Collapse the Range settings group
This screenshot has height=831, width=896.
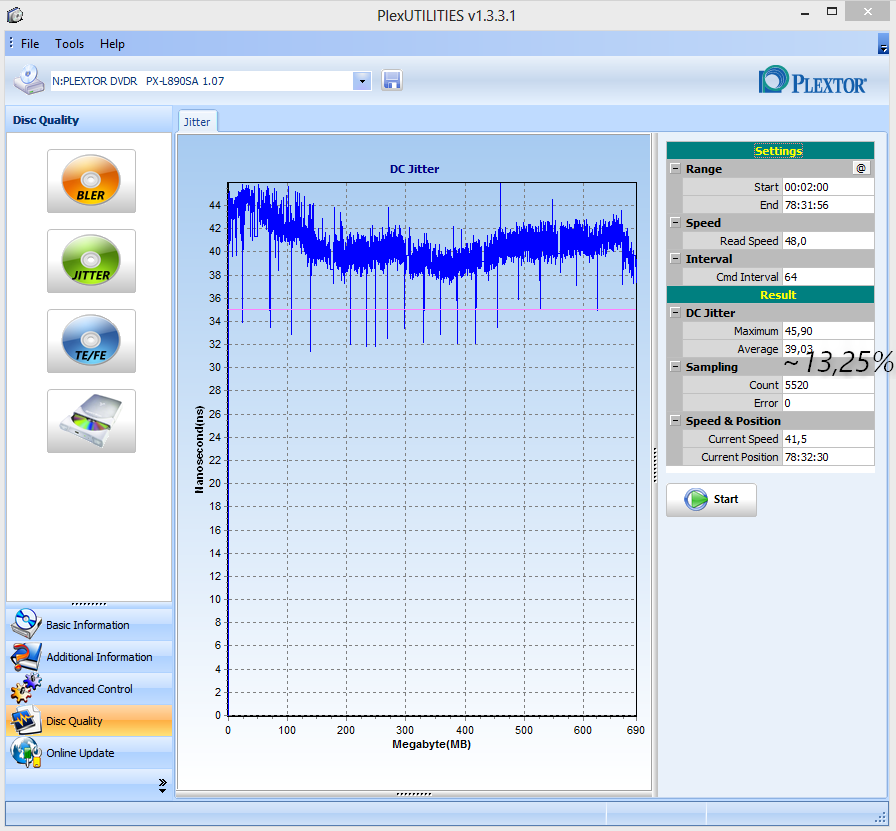(x=675, y=169)
